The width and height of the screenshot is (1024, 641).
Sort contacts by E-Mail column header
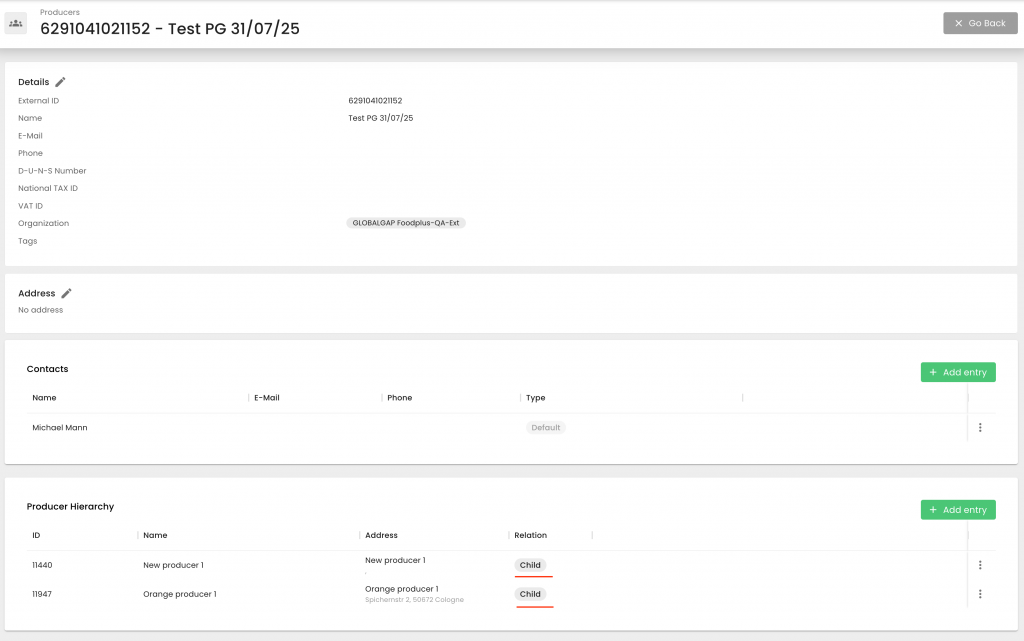(x=267, y=398)
